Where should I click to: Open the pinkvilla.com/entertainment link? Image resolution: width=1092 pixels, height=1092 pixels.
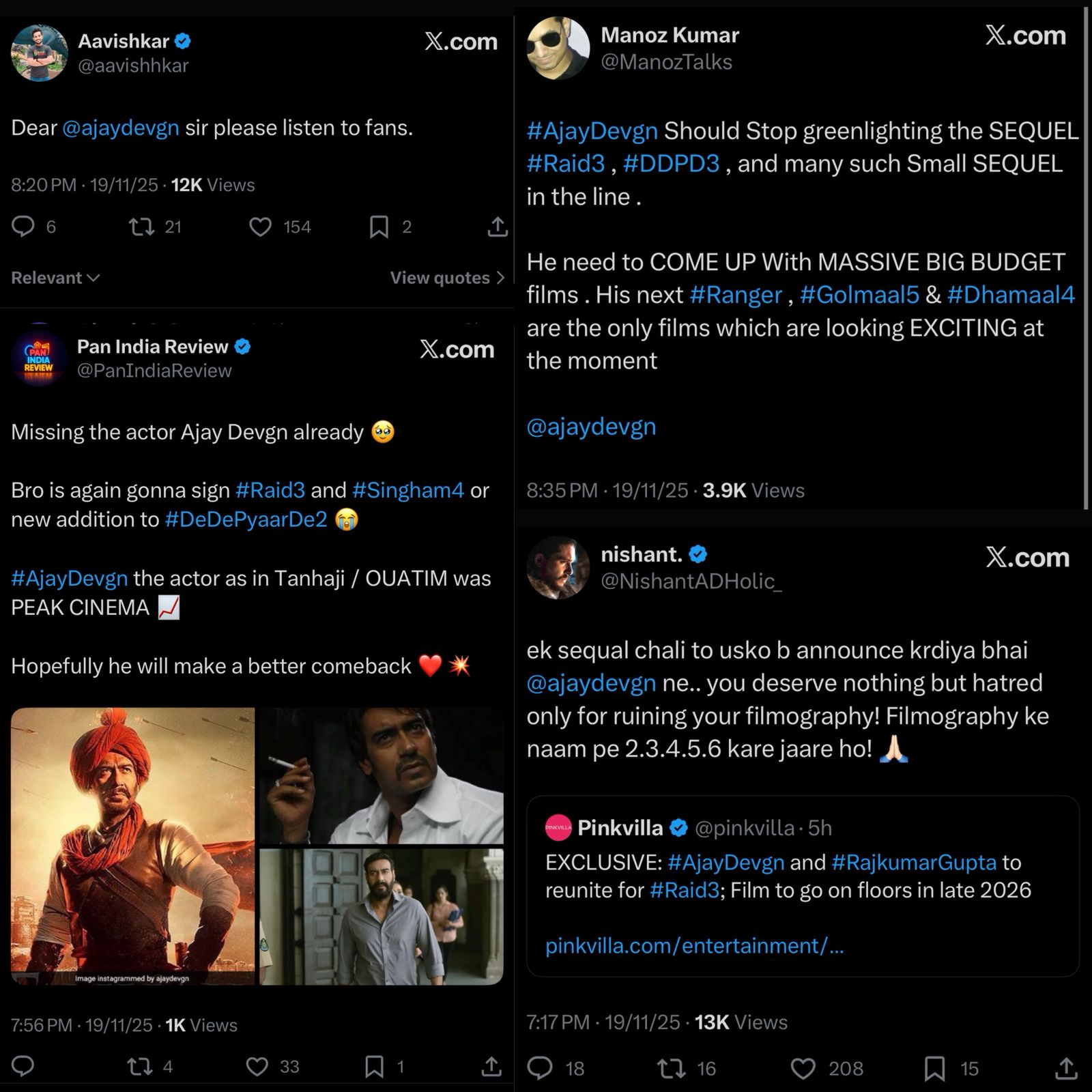click(x=694, y=946)
